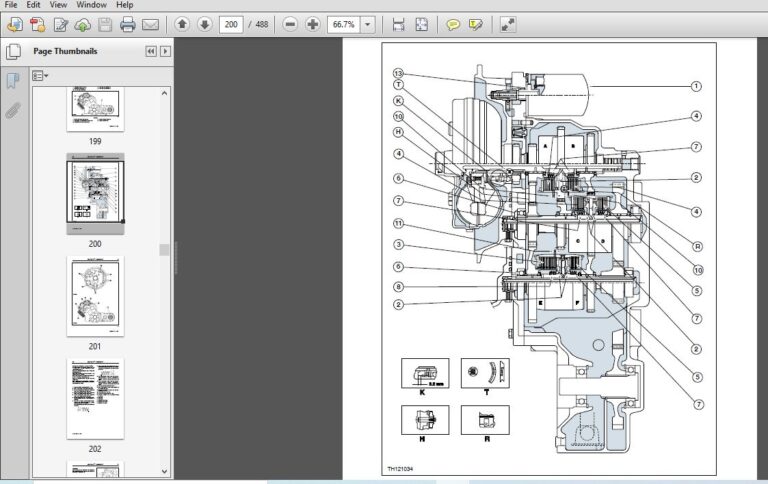The image size is (768, 484).
Task: Click the Edit/Sign document toolbar icon
Action: tap(61, 24)
